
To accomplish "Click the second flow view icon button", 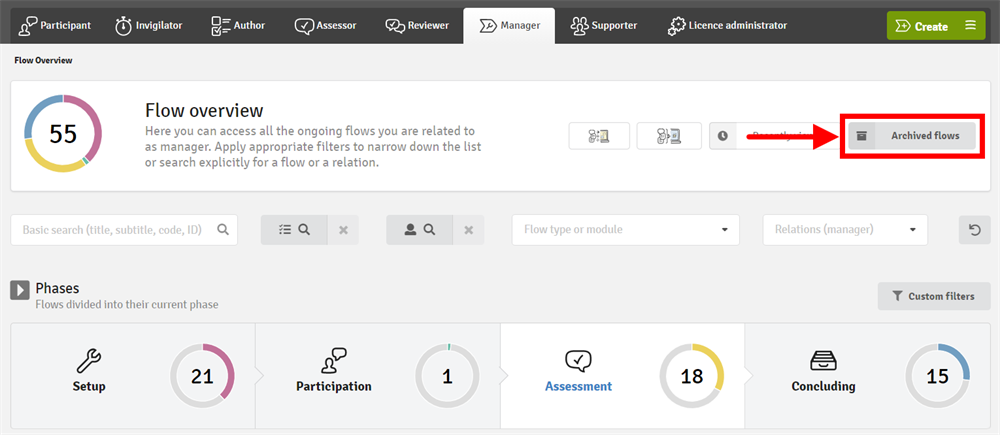I will coord(668,136).
